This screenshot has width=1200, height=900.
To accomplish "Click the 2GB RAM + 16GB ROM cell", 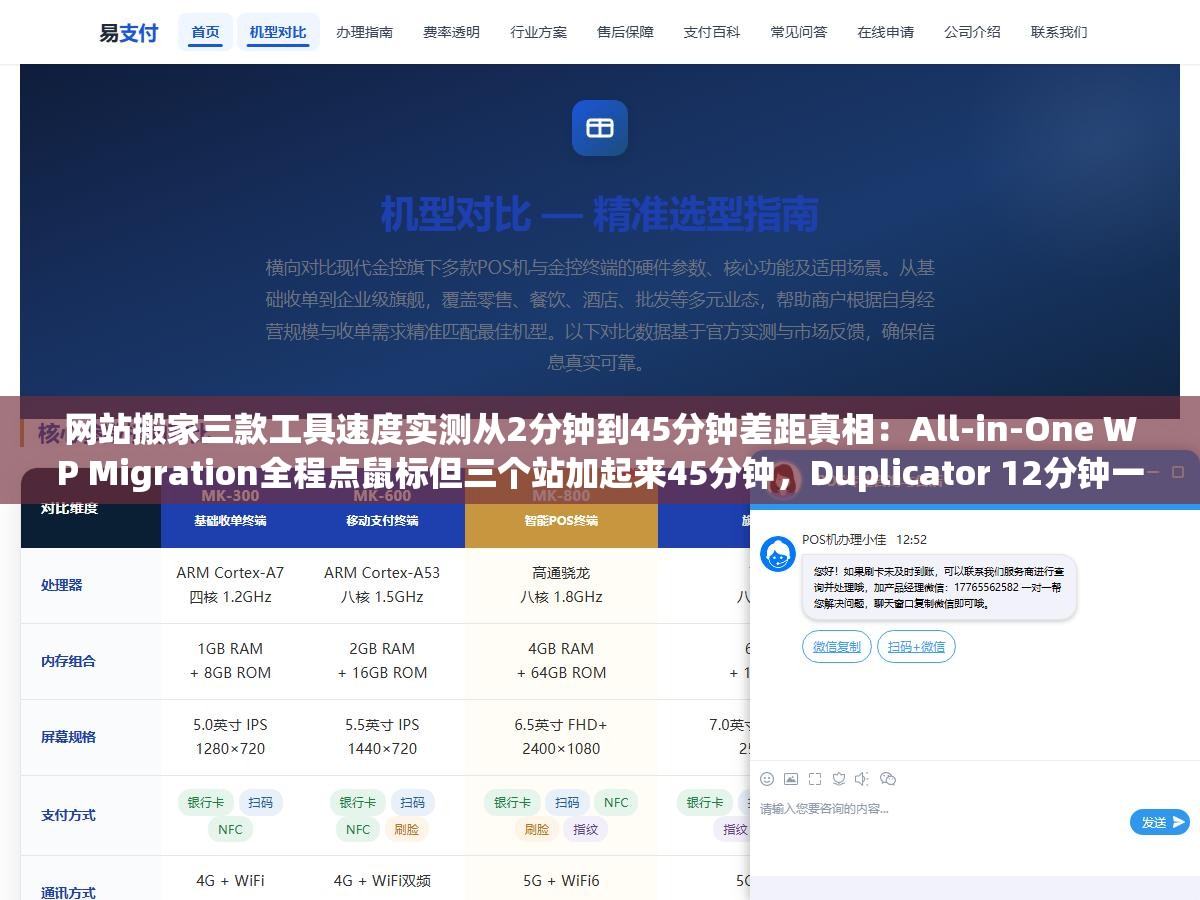I will 382,661.
